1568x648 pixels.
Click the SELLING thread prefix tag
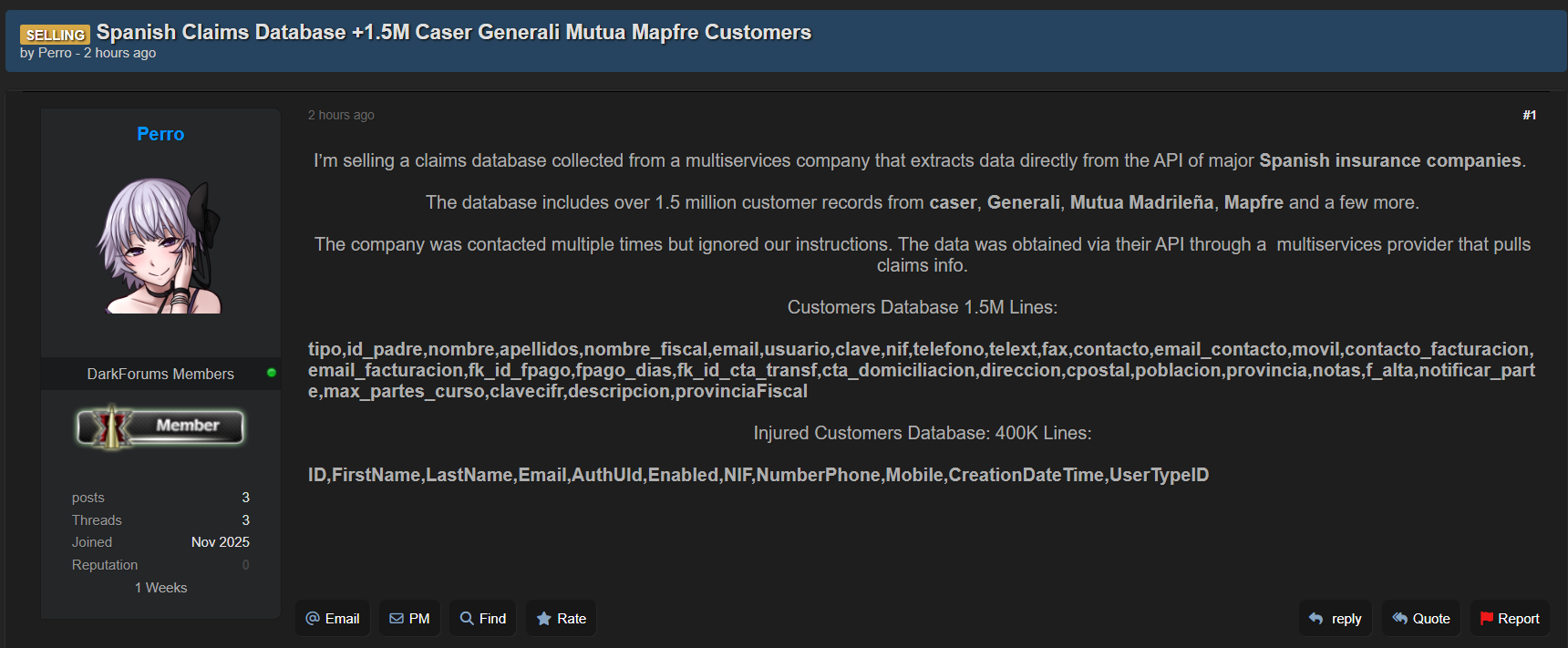55,35
